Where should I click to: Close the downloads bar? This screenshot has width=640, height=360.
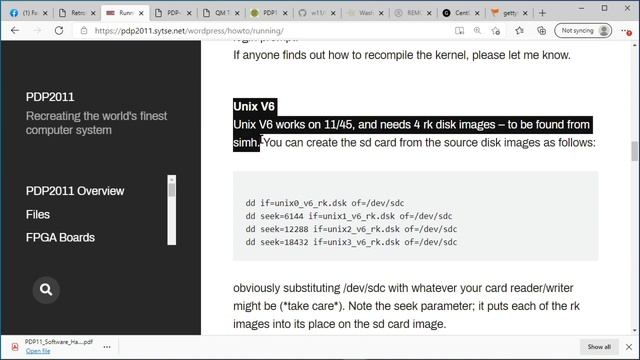[x=629, y=347]
